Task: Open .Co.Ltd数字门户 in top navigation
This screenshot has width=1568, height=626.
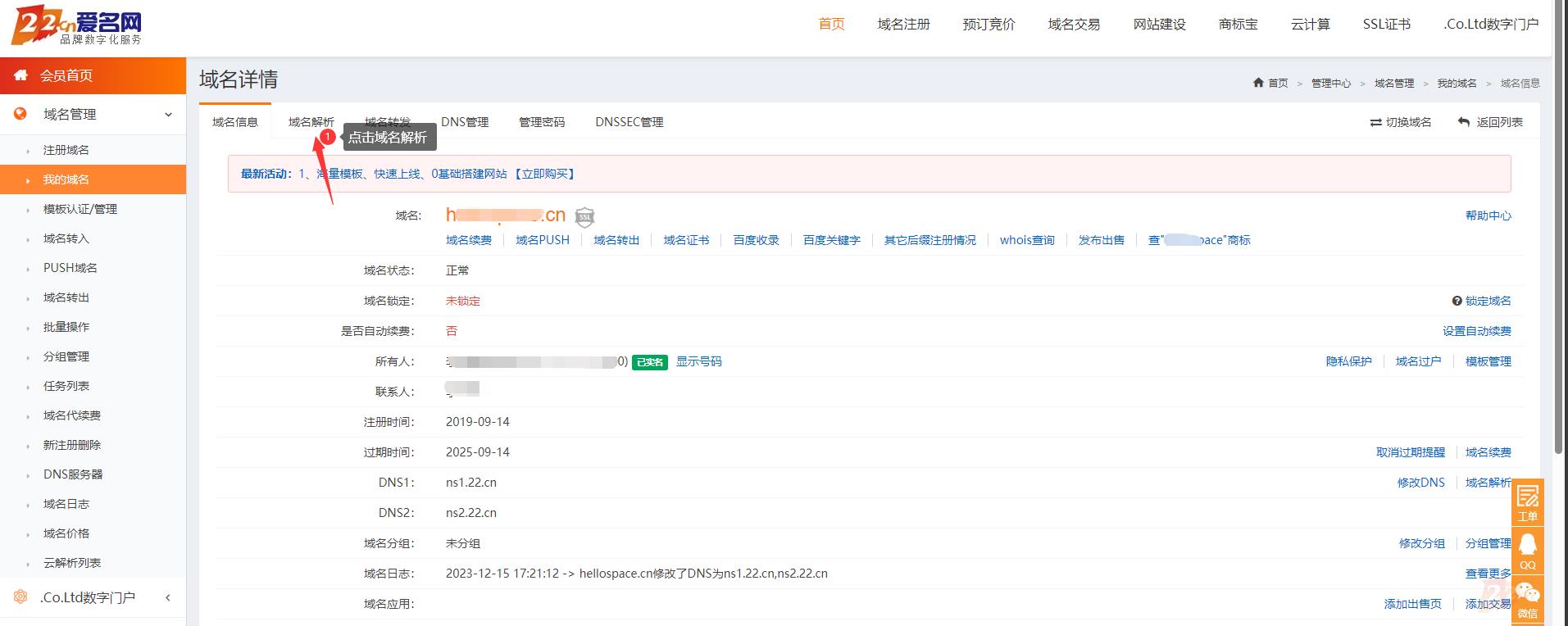Action: tap(1491, 25)
